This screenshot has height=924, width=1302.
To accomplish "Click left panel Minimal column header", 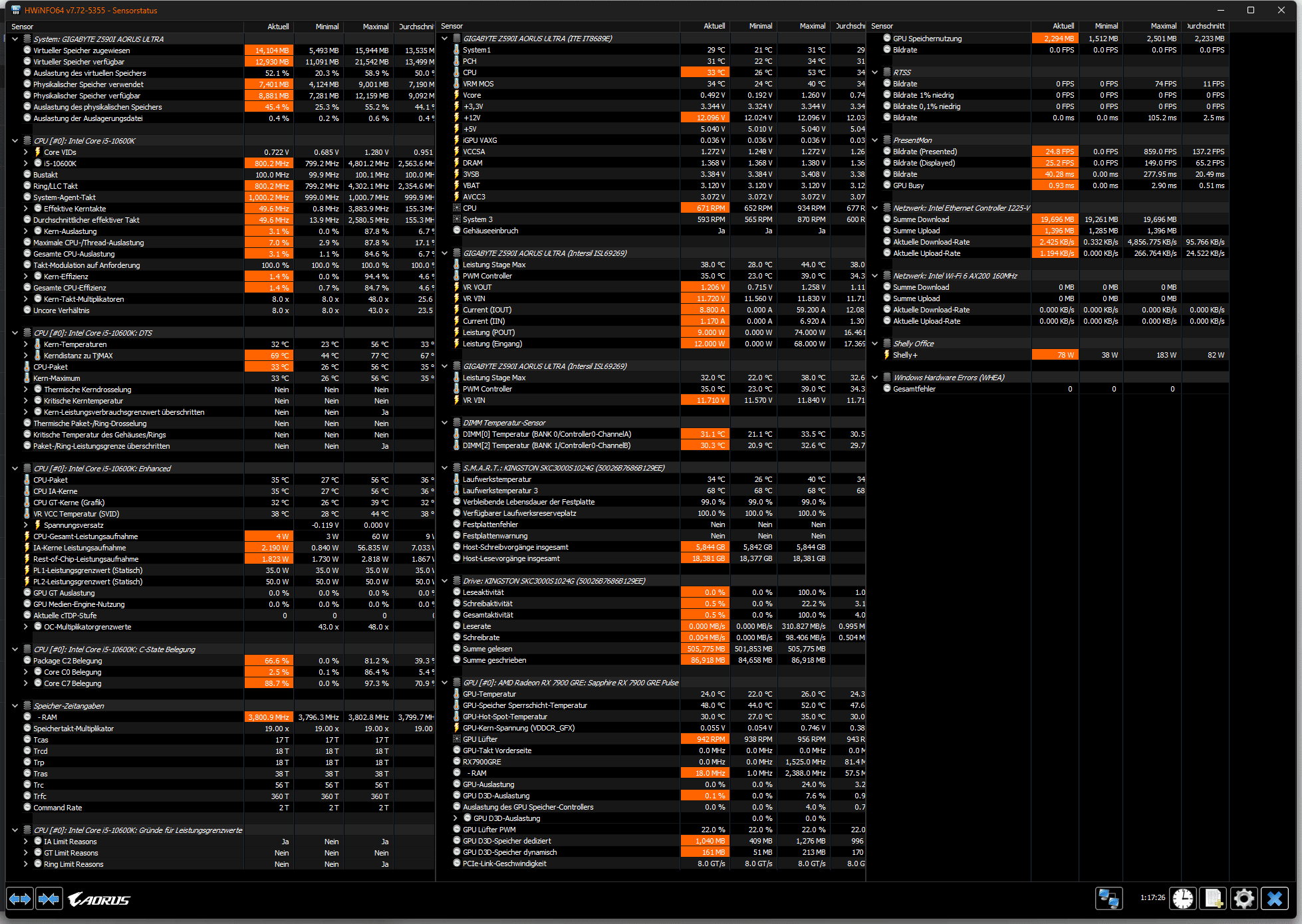I will coord(318,27).
